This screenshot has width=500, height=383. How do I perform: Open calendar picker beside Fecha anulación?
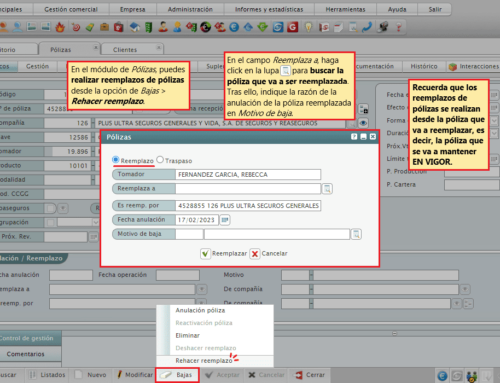point(225,220)
